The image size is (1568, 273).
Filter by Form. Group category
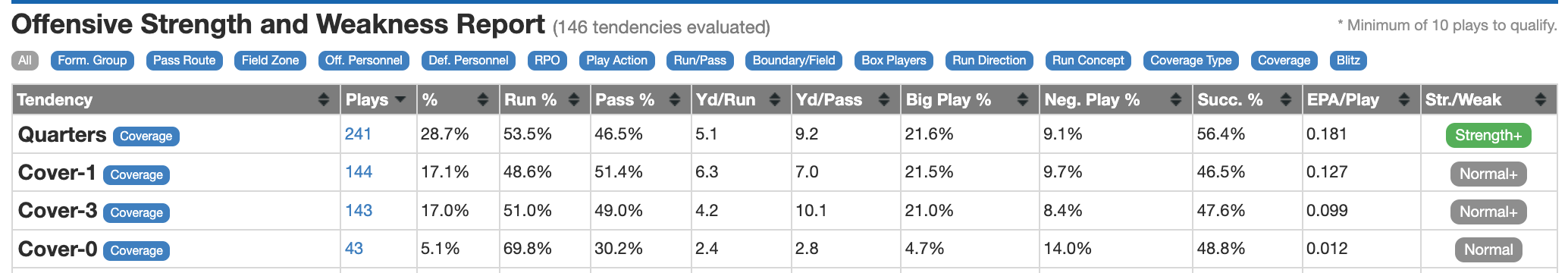[x=93, y=61]
